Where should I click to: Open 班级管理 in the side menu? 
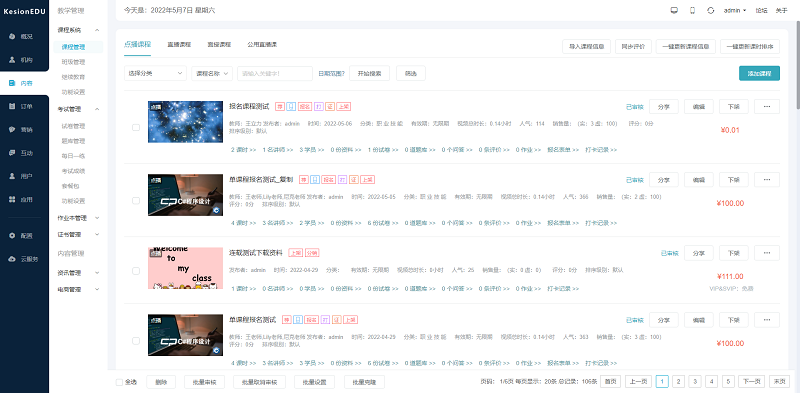[73, 62]
